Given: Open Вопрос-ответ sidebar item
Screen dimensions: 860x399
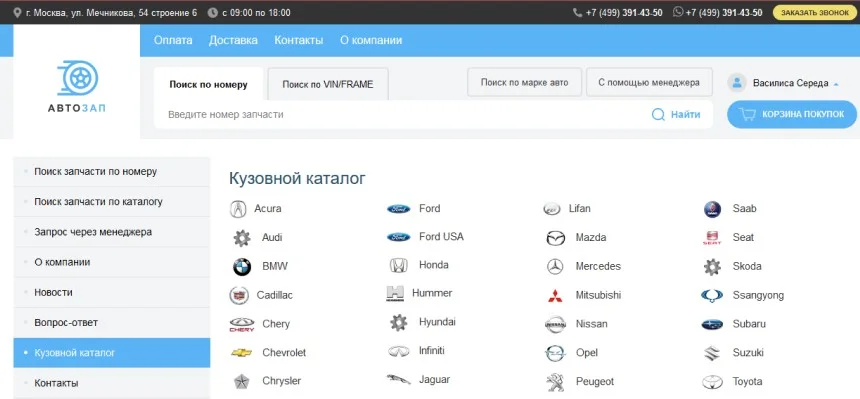Looking at the screenshot, I should (x=112, y=323).
